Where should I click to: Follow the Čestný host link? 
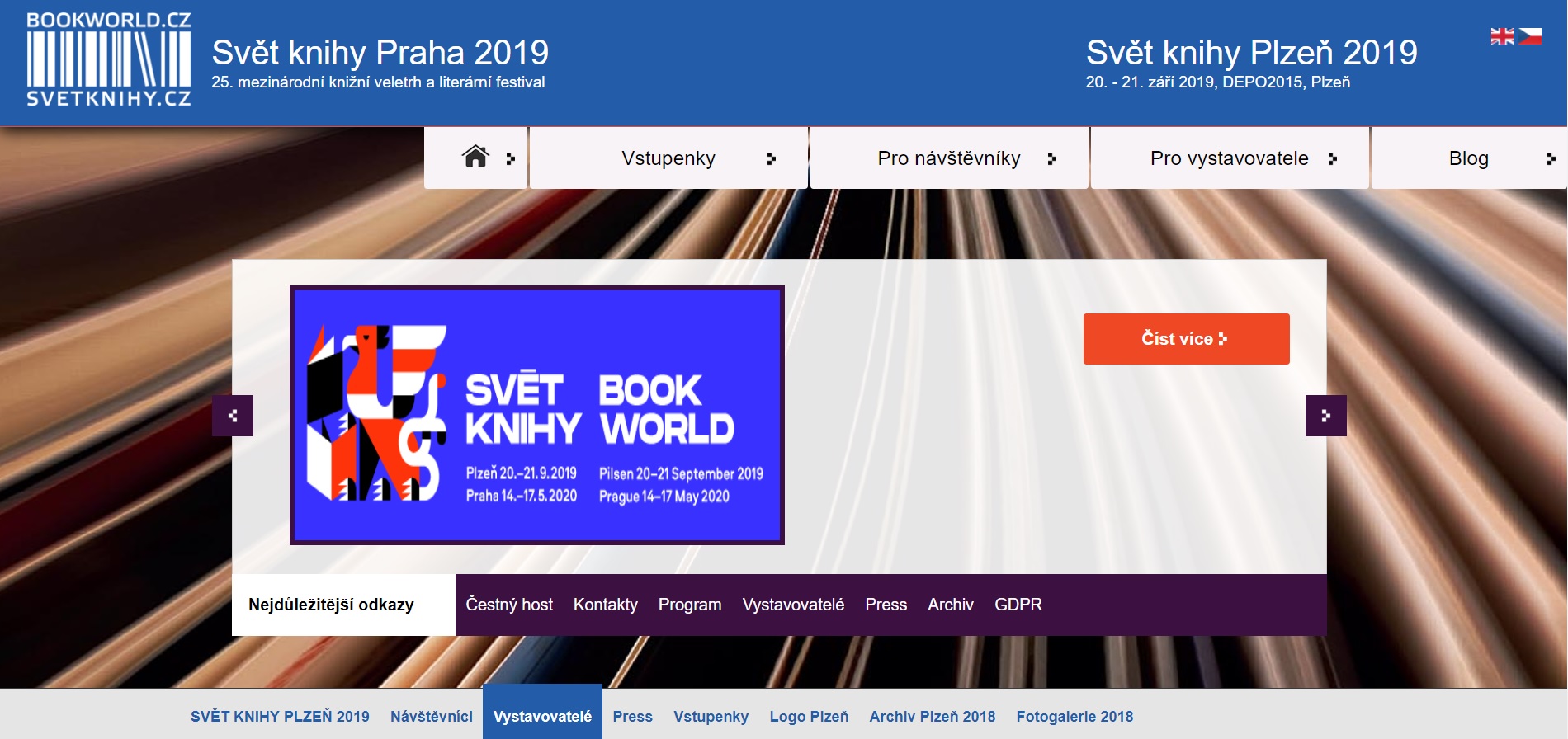(509, 605)
